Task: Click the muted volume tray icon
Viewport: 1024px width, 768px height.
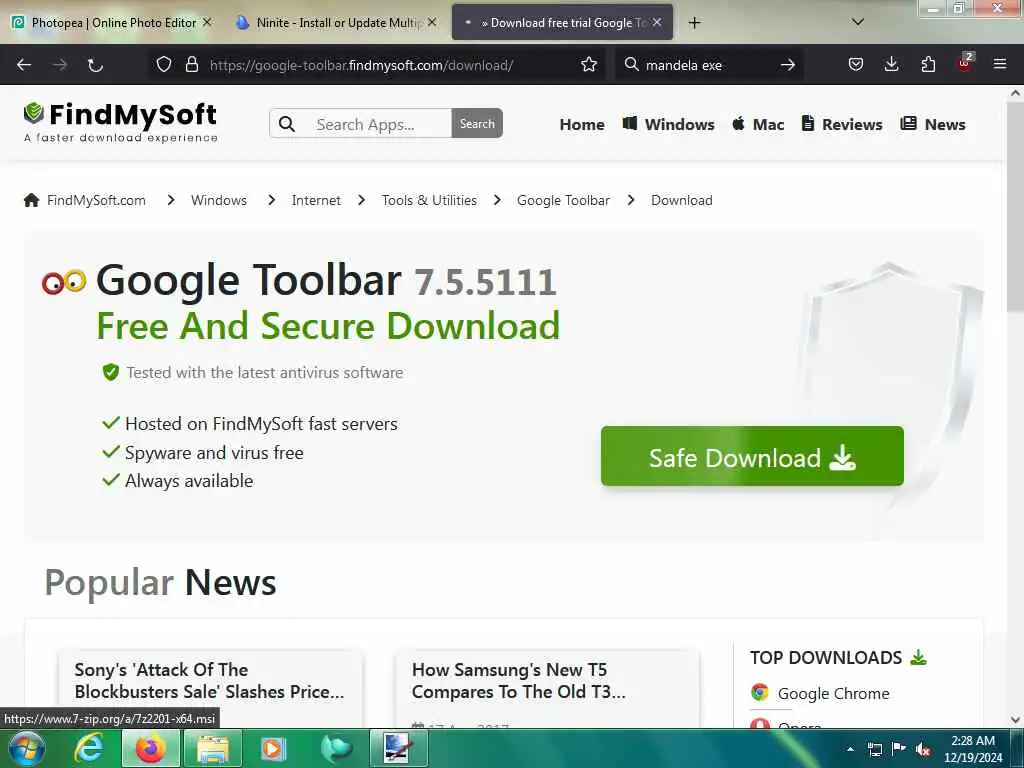Action: click(x=922, y=750)
